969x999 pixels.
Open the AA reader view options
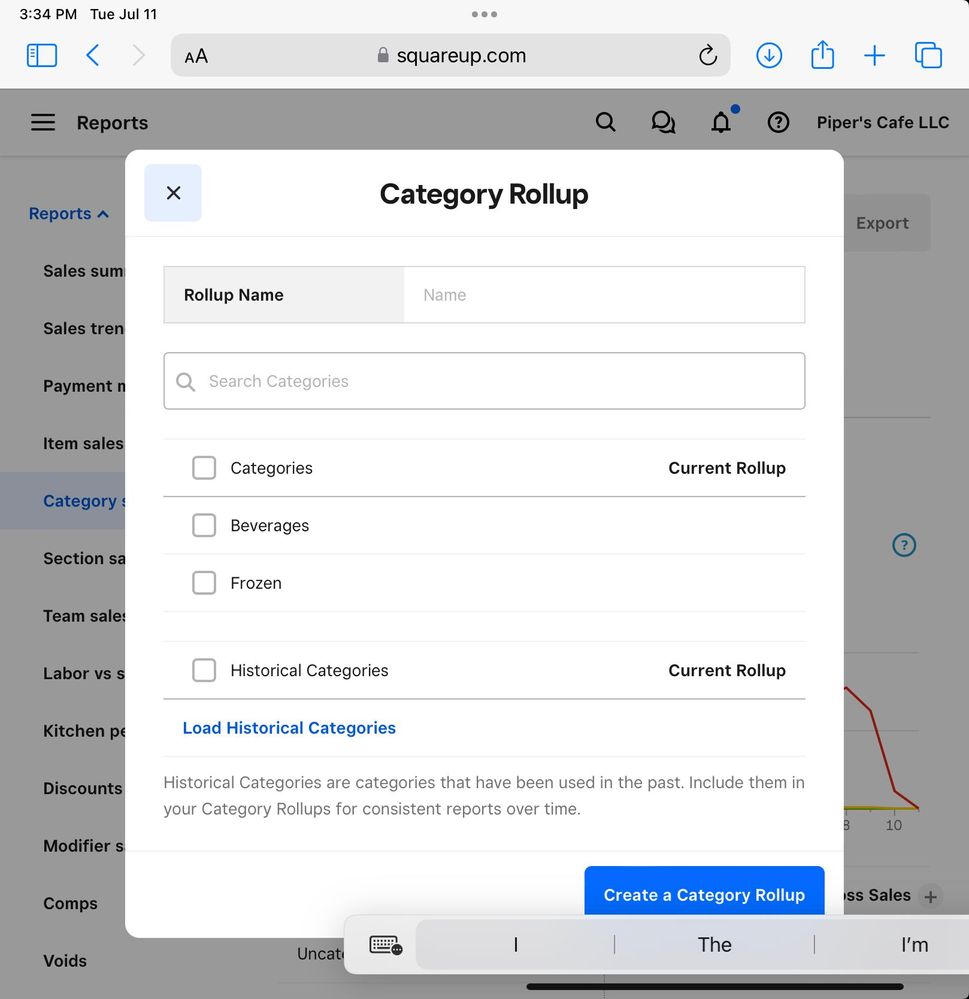tap(197, 56)
